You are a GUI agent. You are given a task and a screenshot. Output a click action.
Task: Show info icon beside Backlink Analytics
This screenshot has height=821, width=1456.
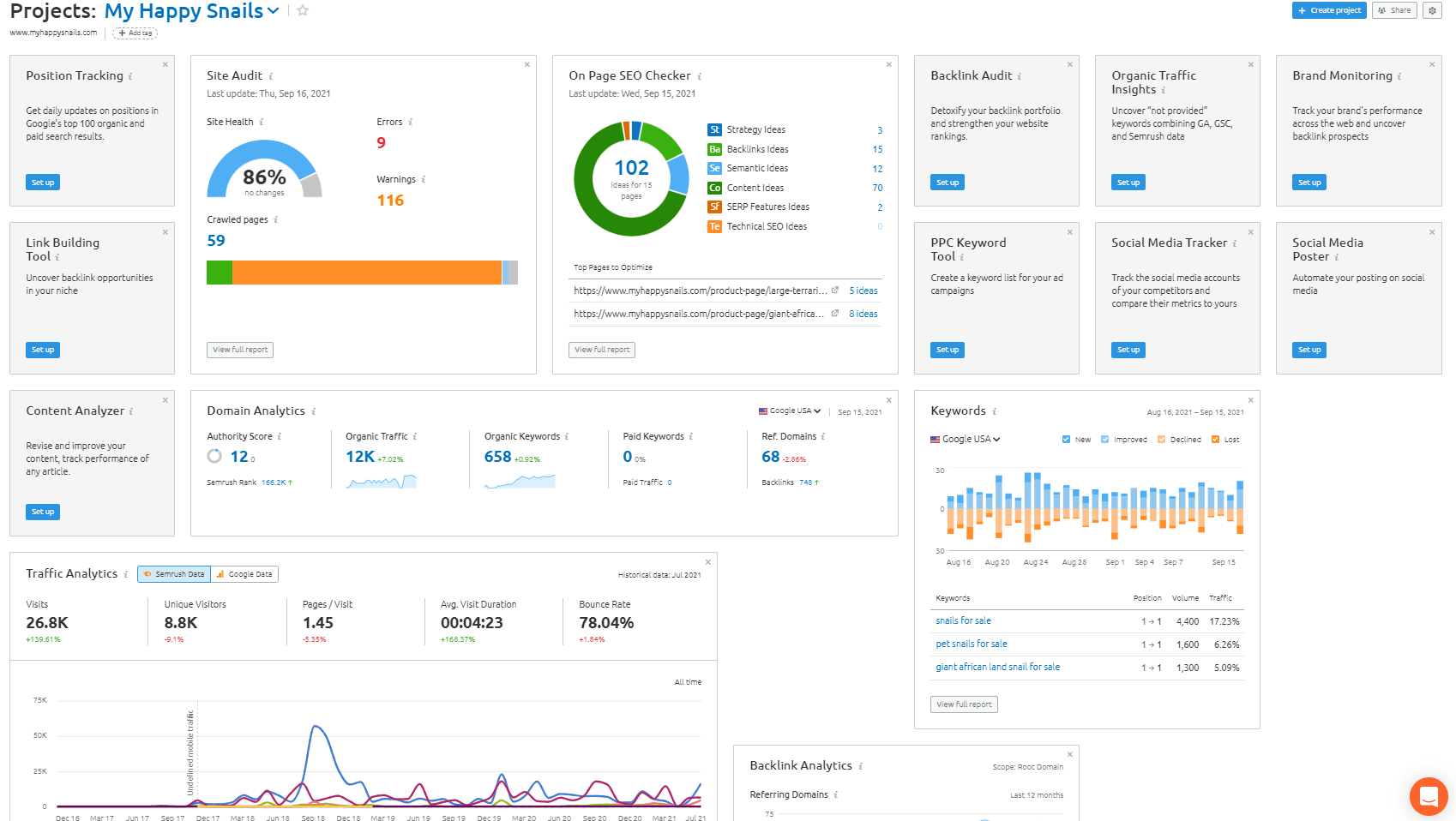pos(861,766)
